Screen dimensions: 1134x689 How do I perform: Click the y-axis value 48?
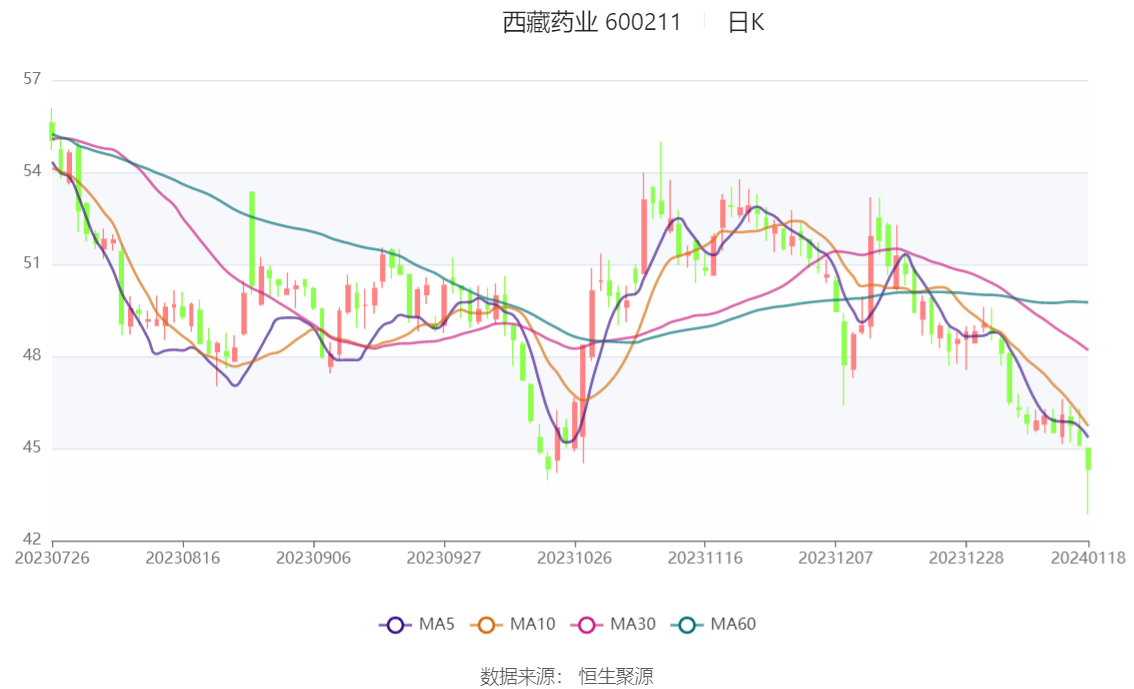pos(32,355)
